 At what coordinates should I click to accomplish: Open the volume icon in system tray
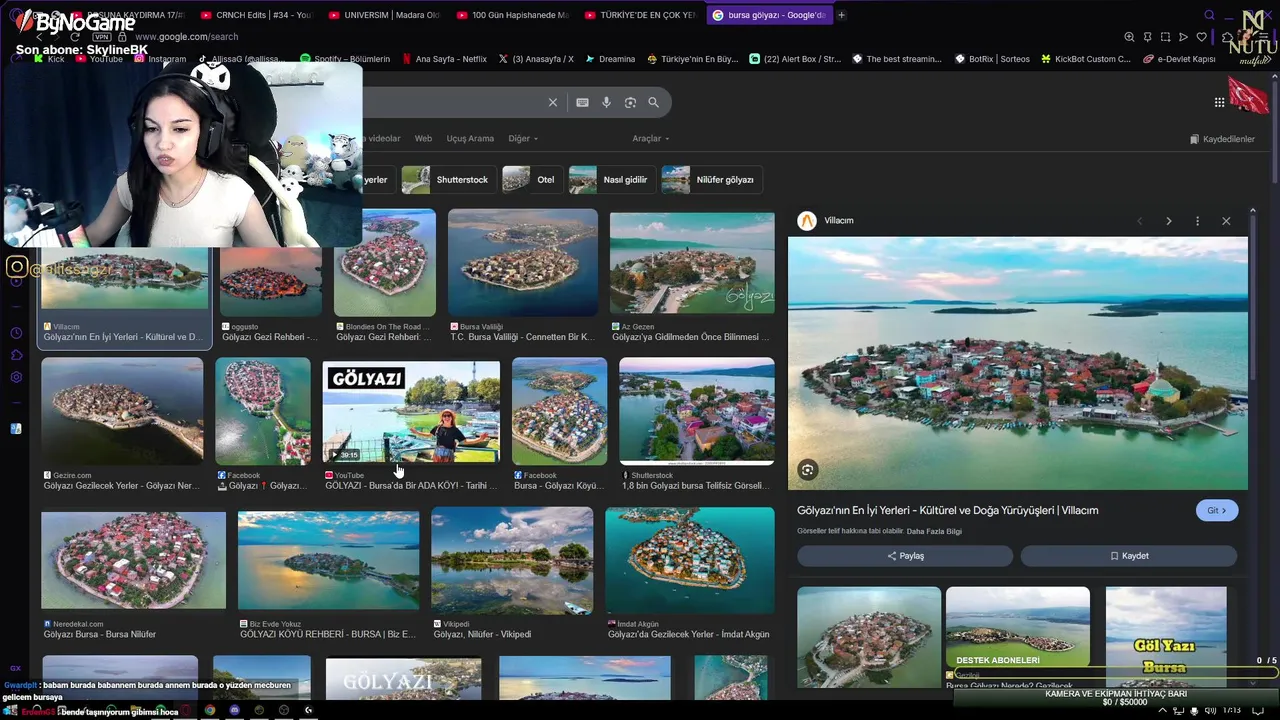[x=1212, y=711]
